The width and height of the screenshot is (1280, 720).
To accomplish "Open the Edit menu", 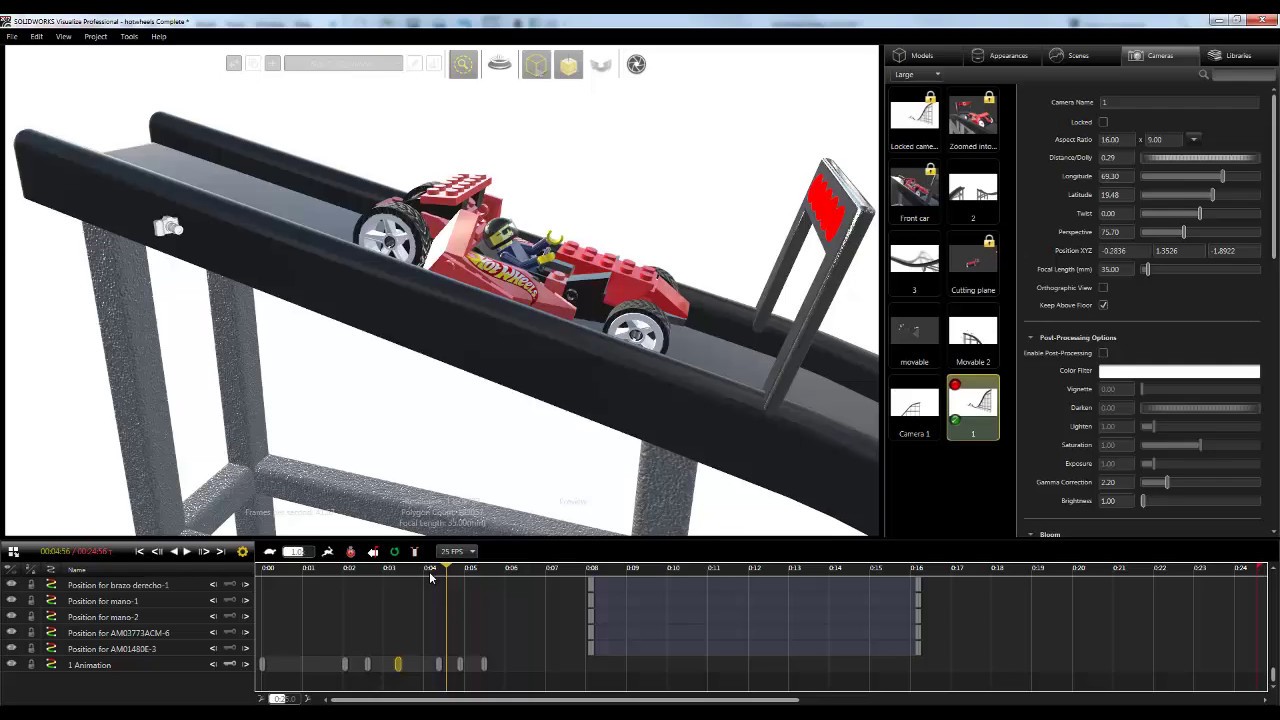I will (36, 36).
